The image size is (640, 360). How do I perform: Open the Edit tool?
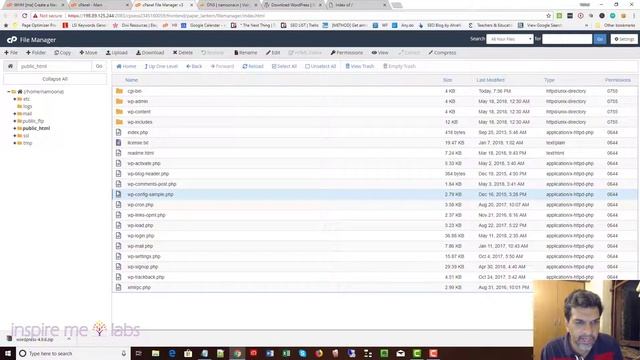[273, 53]
